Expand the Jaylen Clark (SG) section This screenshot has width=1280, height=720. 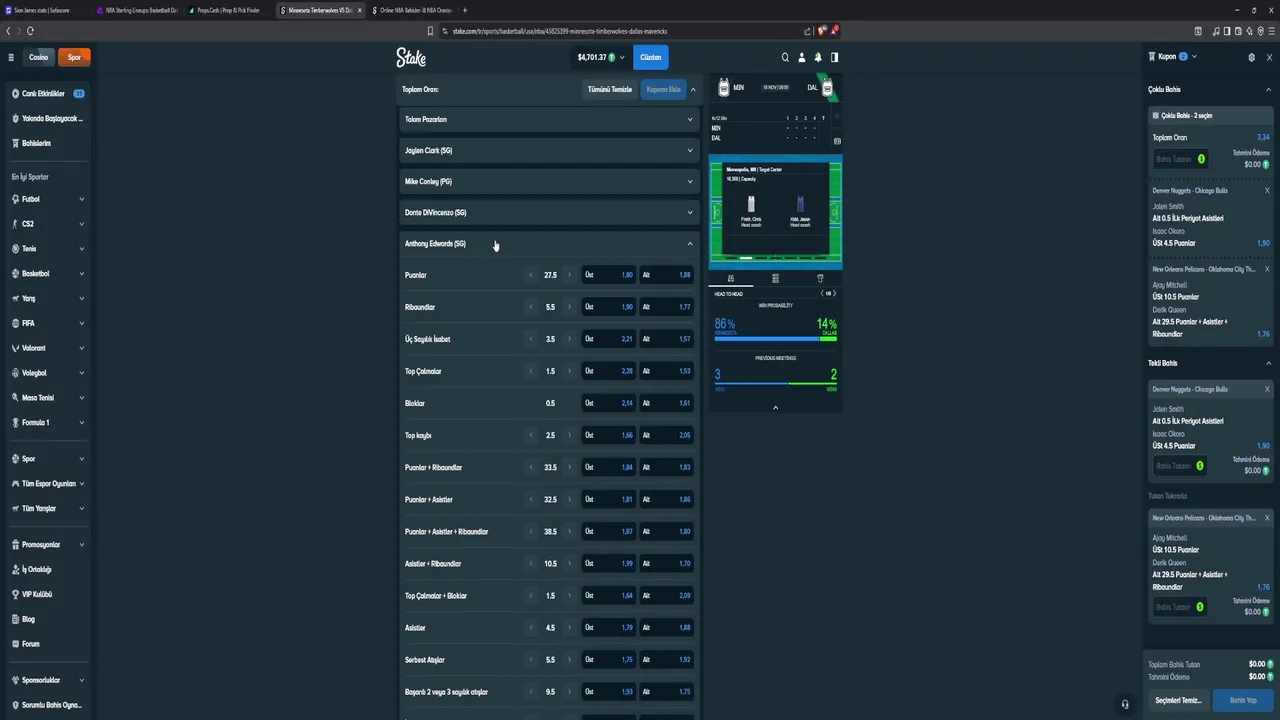tap(548, 150)
